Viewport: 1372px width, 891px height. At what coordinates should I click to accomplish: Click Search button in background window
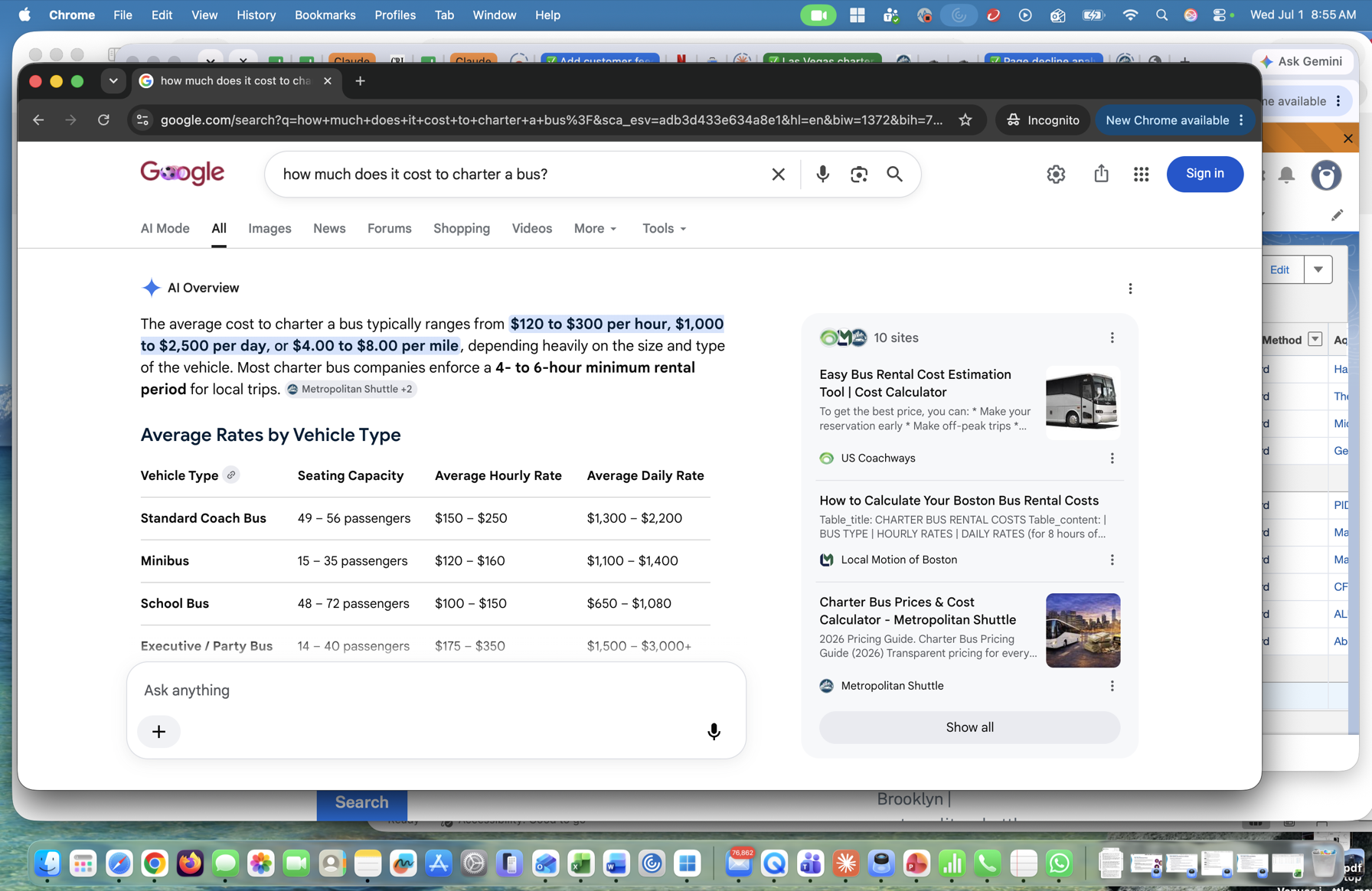(x=361, y=802)
